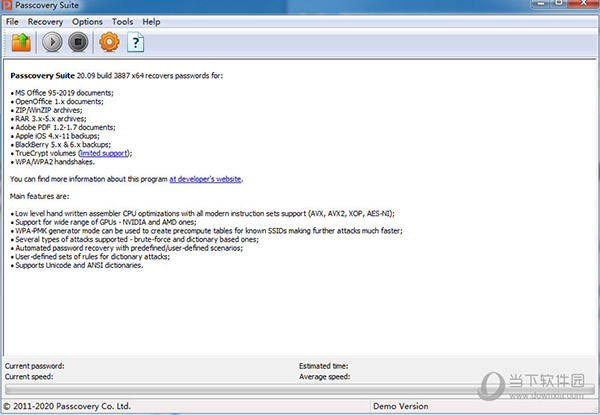Viewport: 600px width, 415px height.
Task: Follow the 'limited support' link
Action: tap(104, 153)
